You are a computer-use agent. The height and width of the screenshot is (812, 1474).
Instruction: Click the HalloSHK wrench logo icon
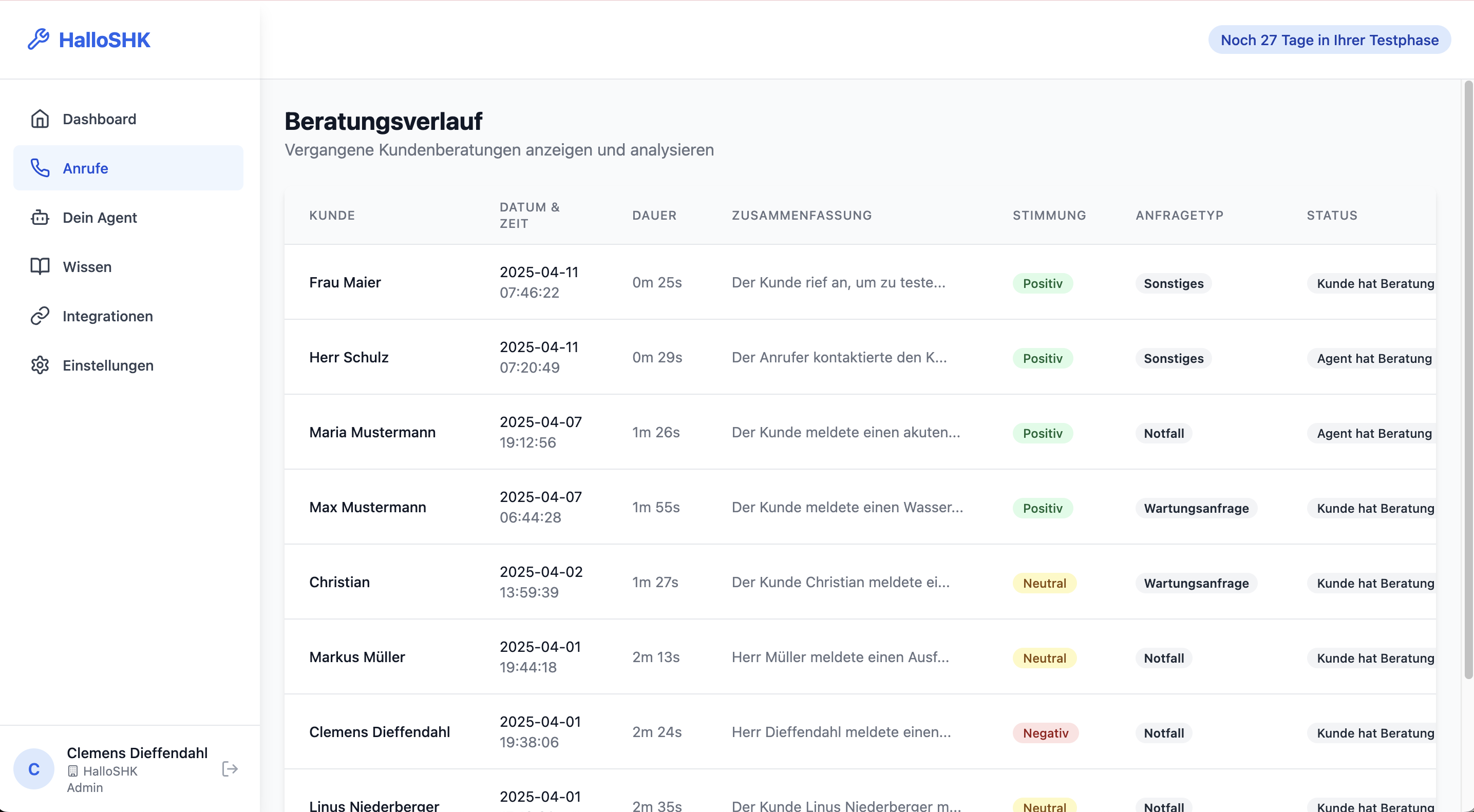[39, 40]
